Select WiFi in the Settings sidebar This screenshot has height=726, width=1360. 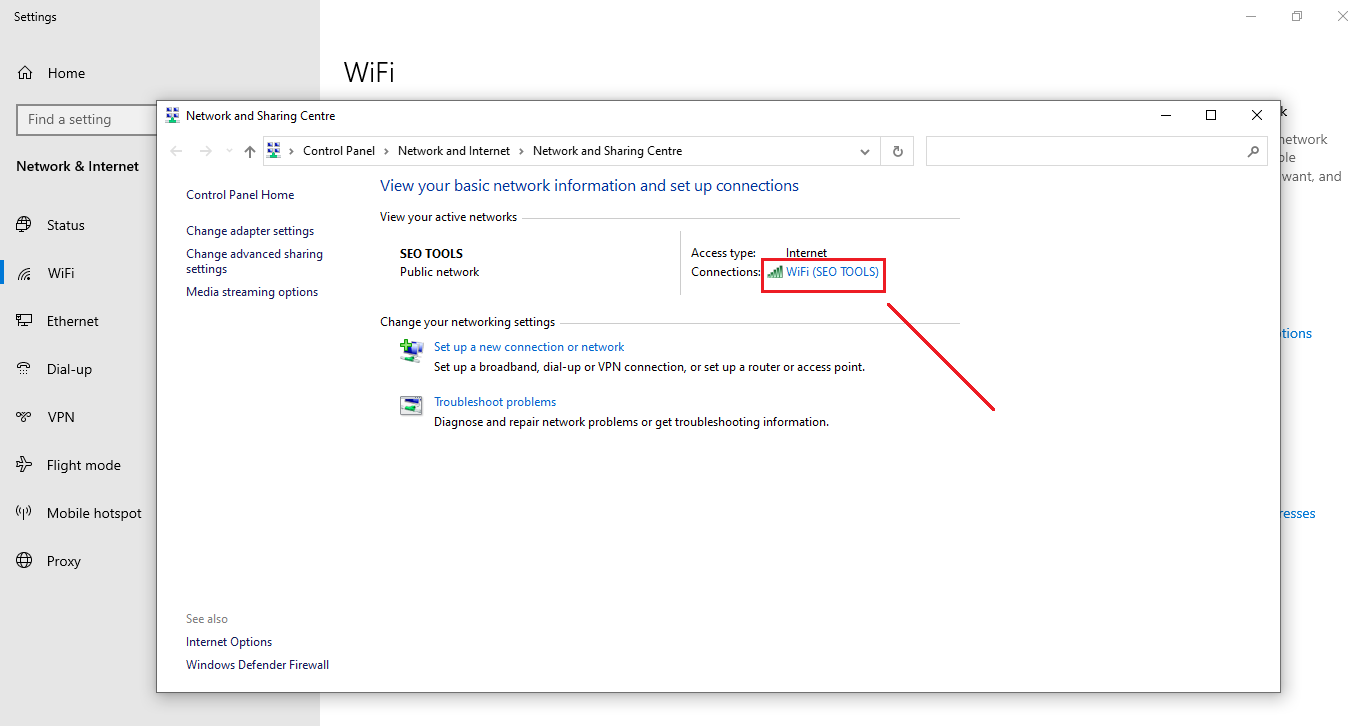tap(60, 273)
